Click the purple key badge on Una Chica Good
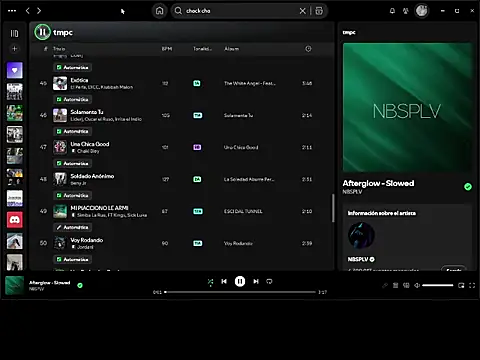The width and height of the screenshot is (480, 360). [x=197, y=147]
